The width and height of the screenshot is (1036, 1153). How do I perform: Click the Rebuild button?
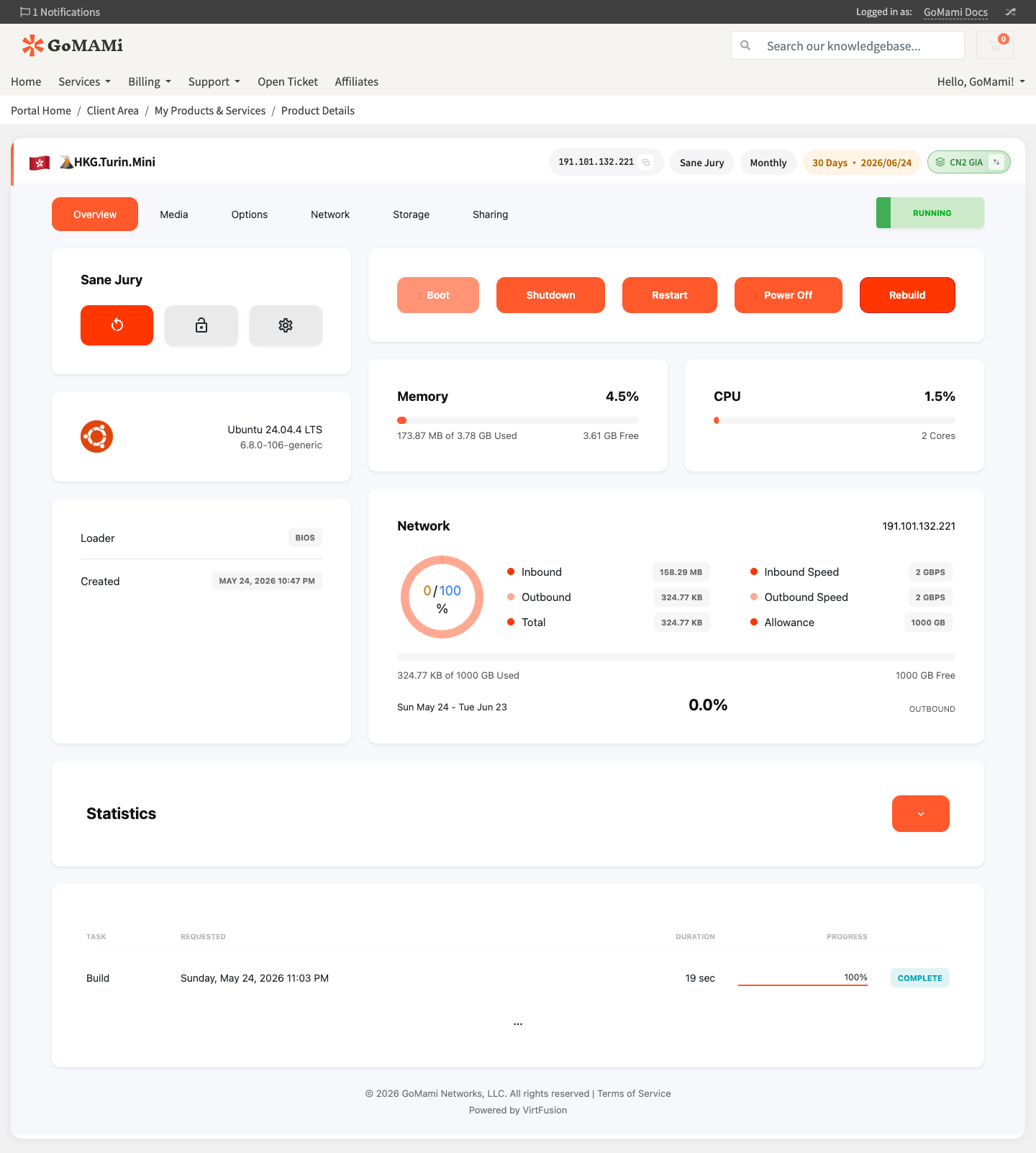click(x=907, y=295)
